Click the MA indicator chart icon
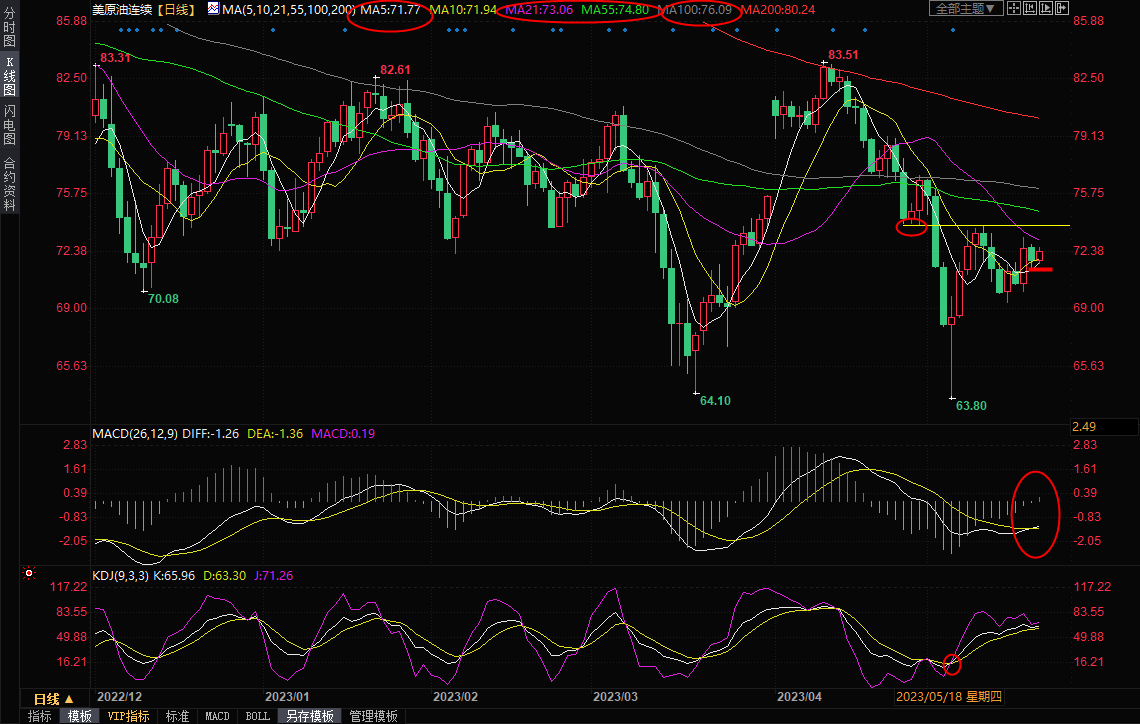This screenshot has height=724, width=1140. (214, 9)
